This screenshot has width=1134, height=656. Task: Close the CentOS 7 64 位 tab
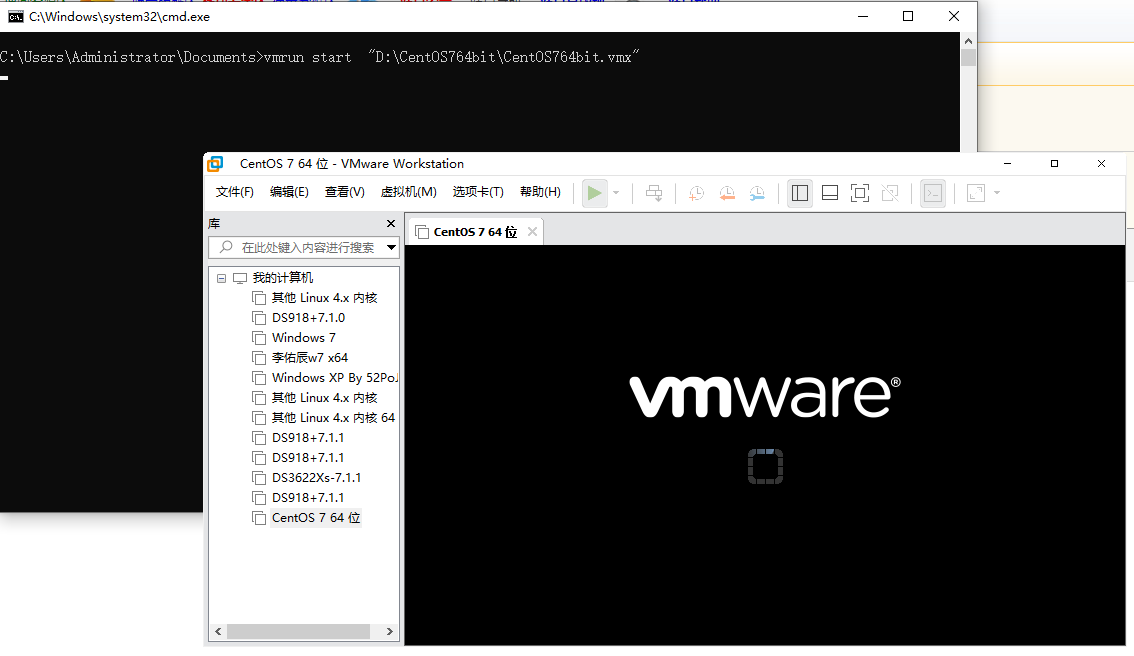[532, 231]
